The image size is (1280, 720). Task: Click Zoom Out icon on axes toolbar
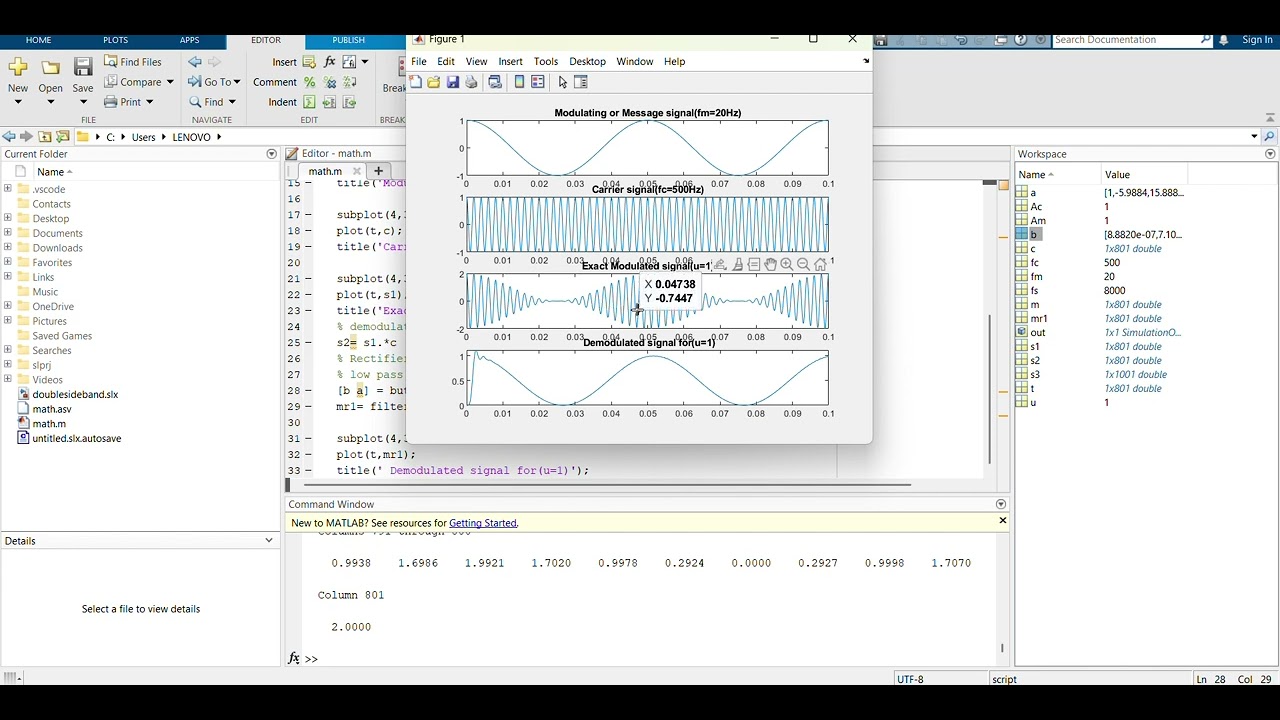(803, 265)
